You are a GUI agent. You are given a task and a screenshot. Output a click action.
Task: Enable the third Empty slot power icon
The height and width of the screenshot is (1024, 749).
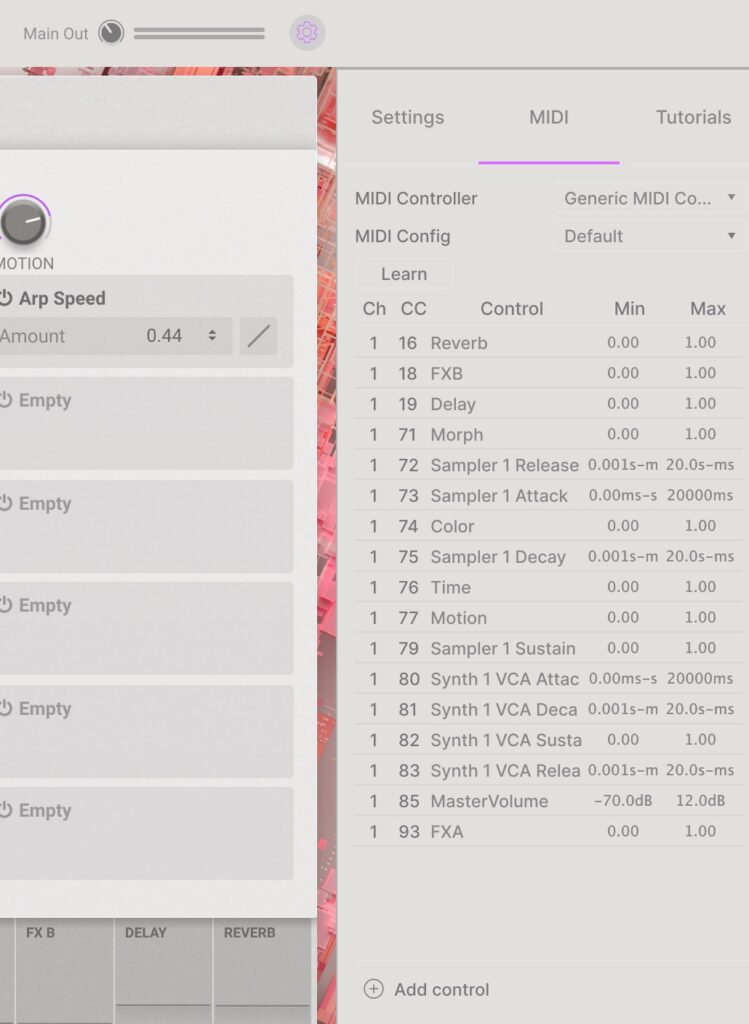(x=6, y=605)
